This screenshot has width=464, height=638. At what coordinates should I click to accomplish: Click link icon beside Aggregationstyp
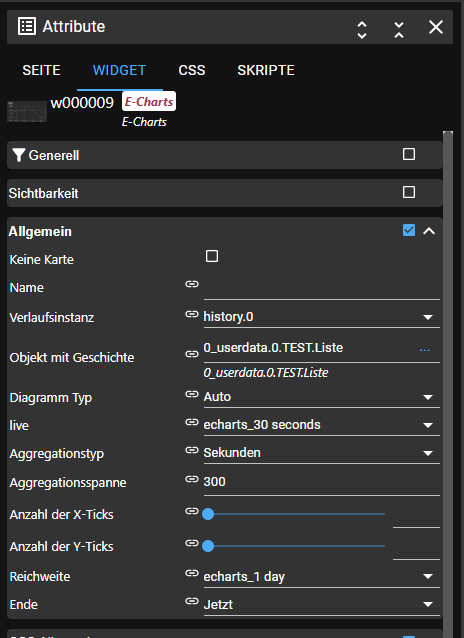click(x=192, y=450)
